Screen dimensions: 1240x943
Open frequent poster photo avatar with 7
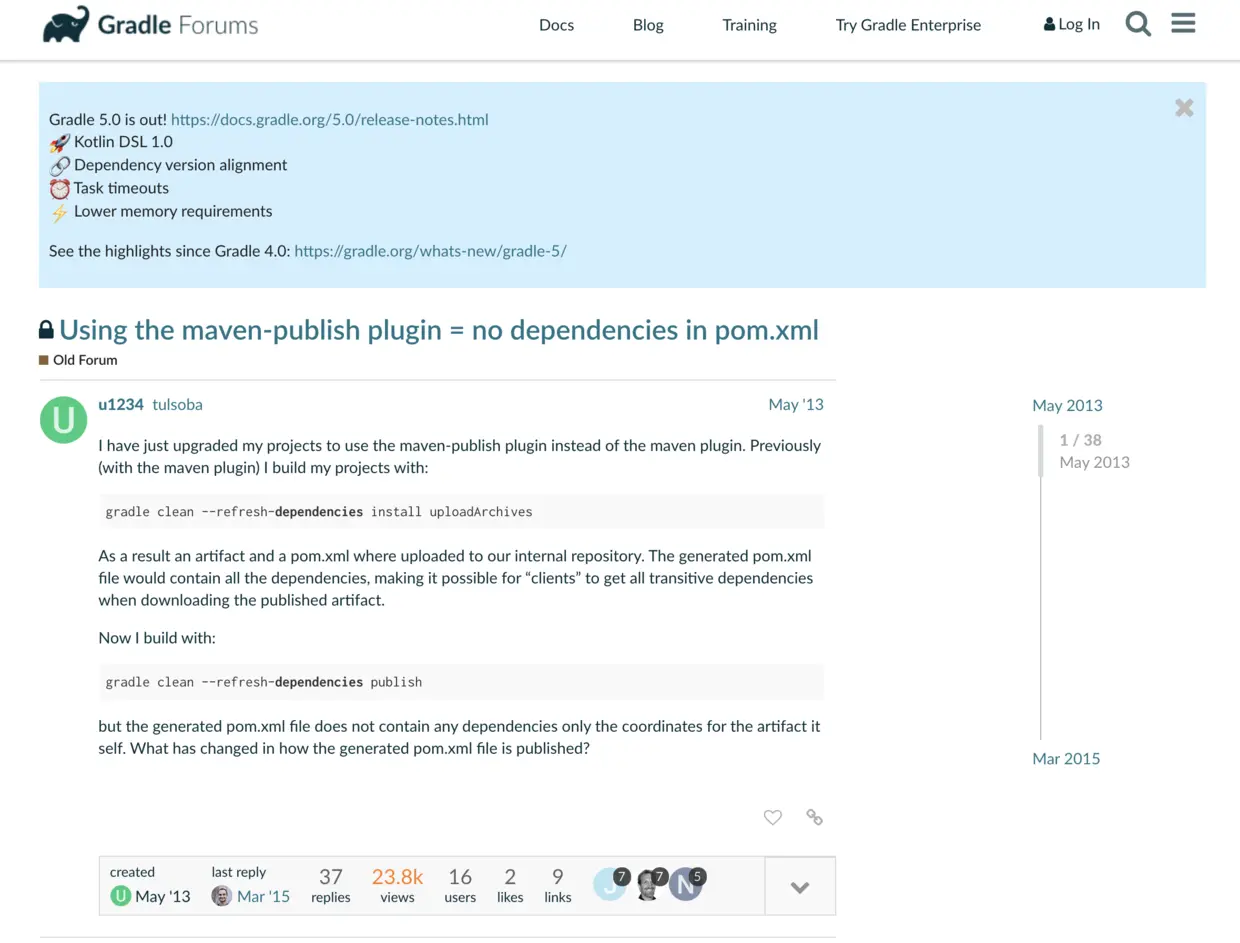click(648, 885)
